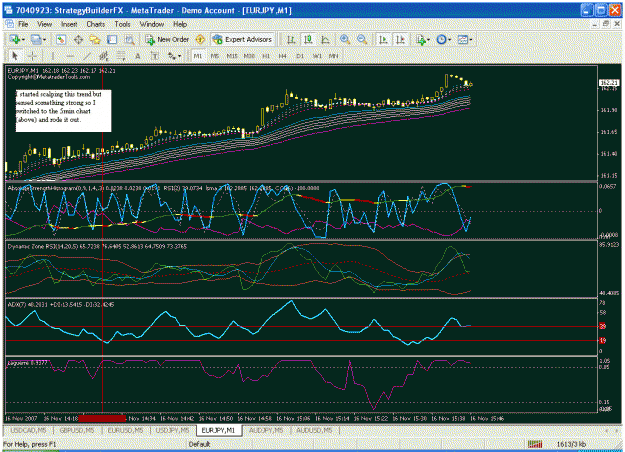The image size is (625, 452).
Task: Select the cursor arrow tool
Action: pyautogui.click(x=15, y=56)
